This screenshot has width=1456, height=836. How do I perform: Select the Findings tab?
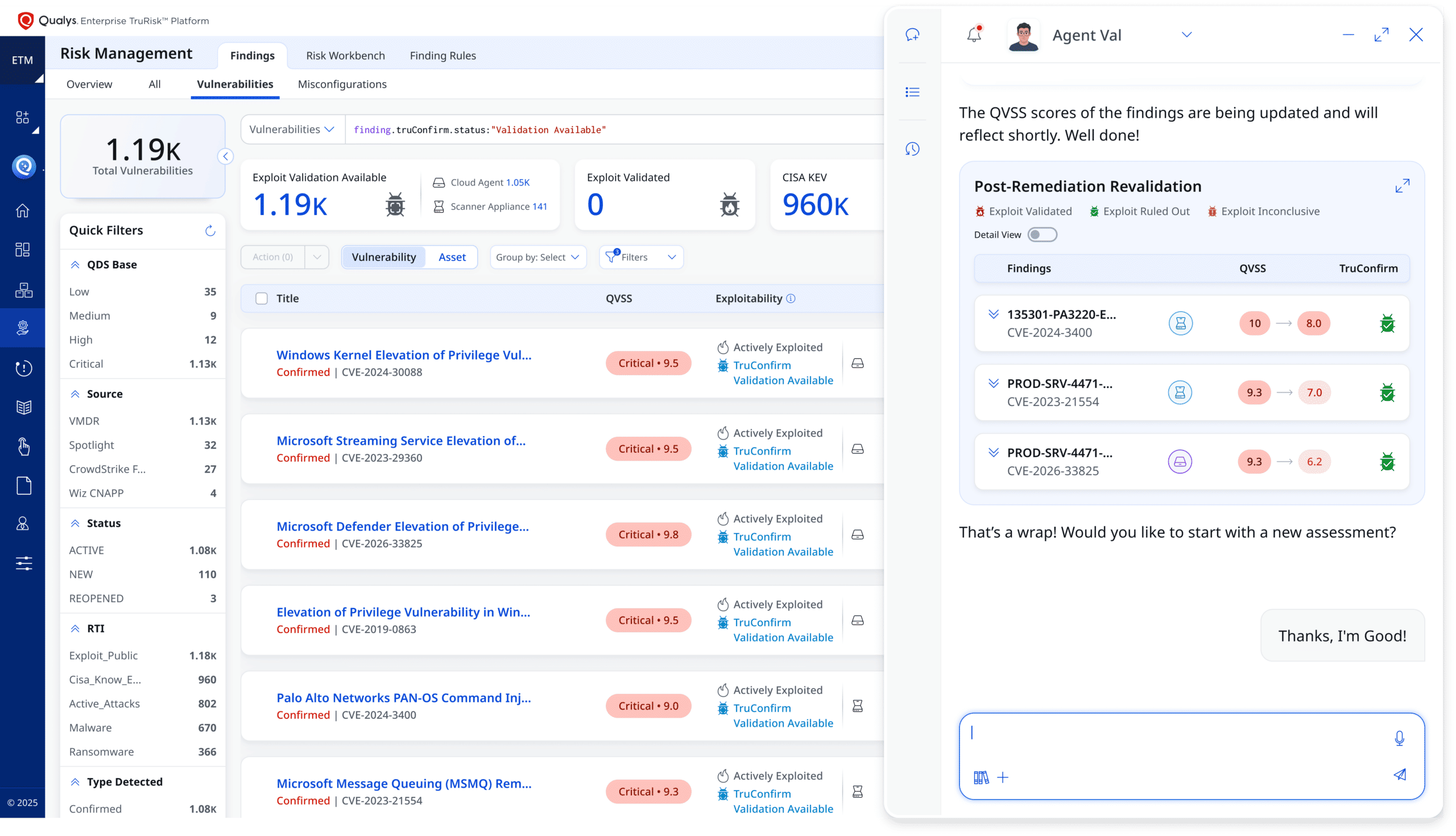click(253, 56)
